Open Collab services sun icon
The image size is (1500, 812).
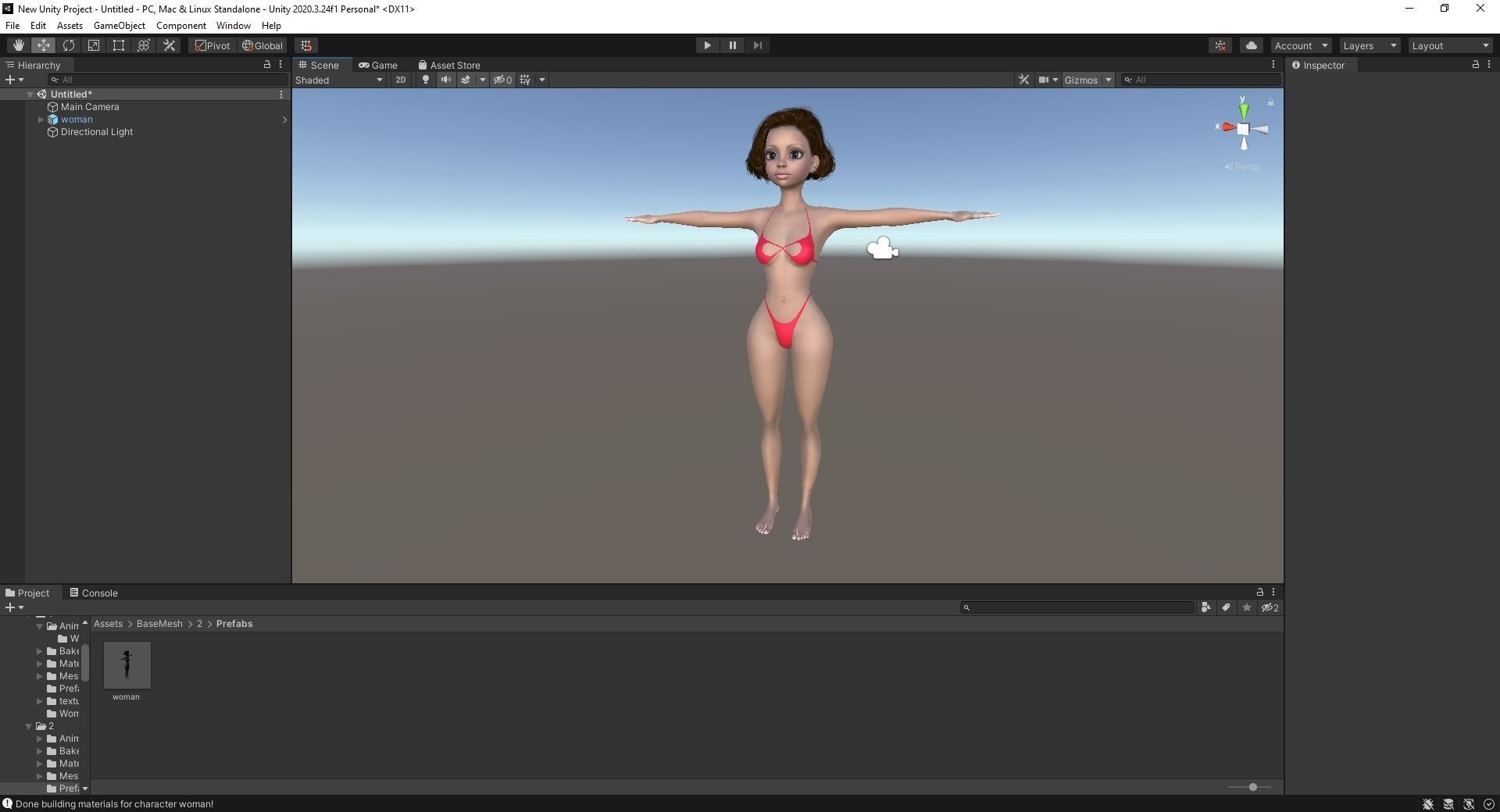[x=1220, y=45]
